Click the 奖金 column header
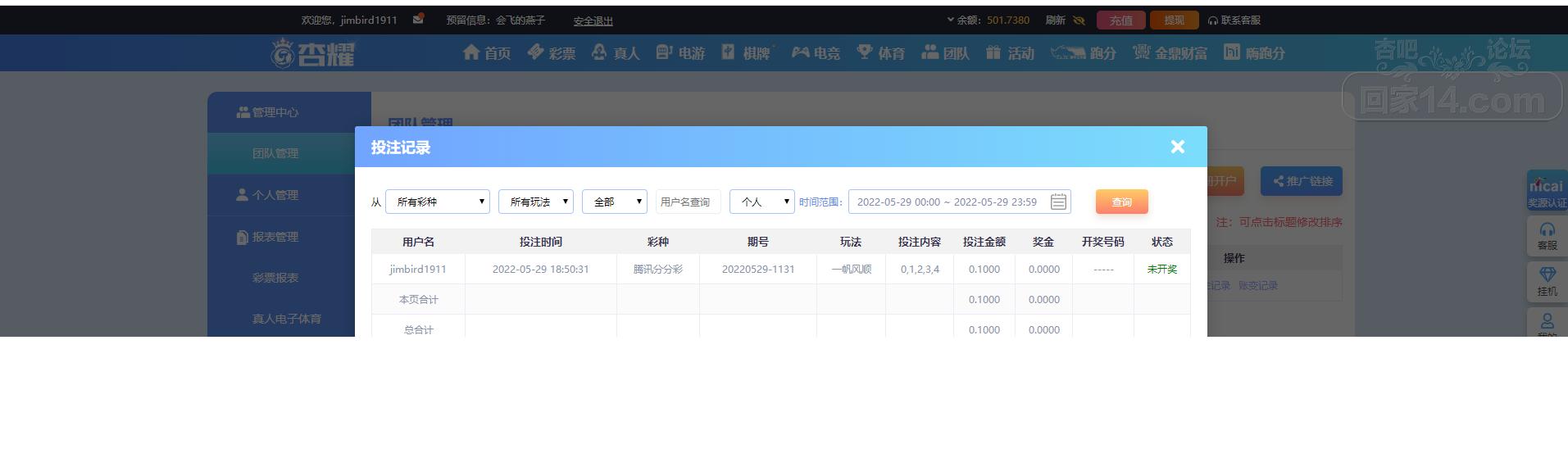Image resolution: width=1568 pixels, height=449 pixels. click(x=1043, y=242)
